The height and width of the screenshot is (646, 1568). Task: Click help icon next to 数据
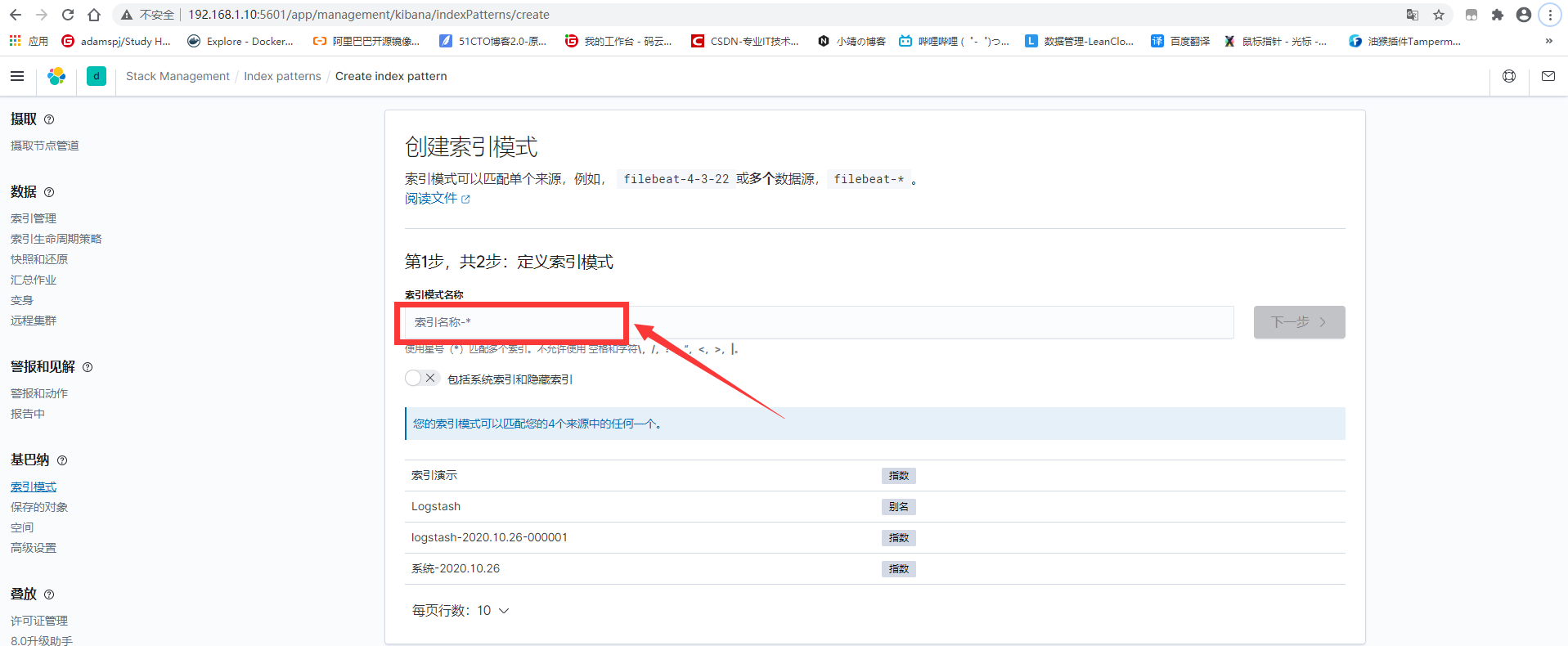click(x=49, y=192)
